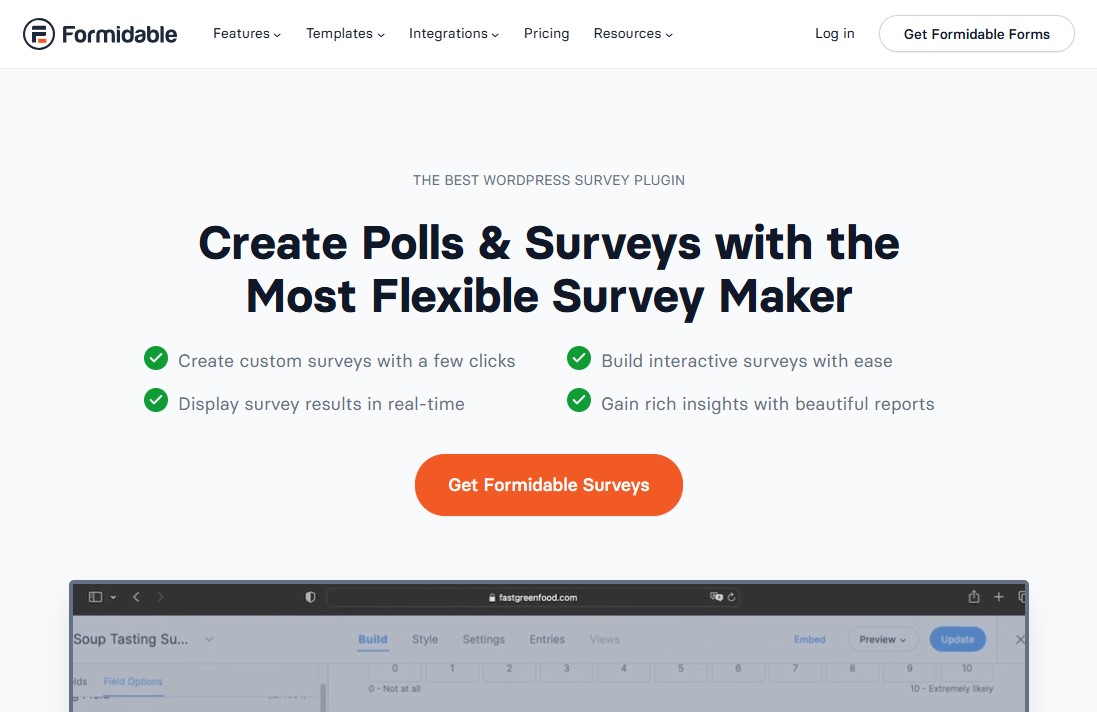
Task: Click the back navigation arrow
Action: (x=136, y=596)
